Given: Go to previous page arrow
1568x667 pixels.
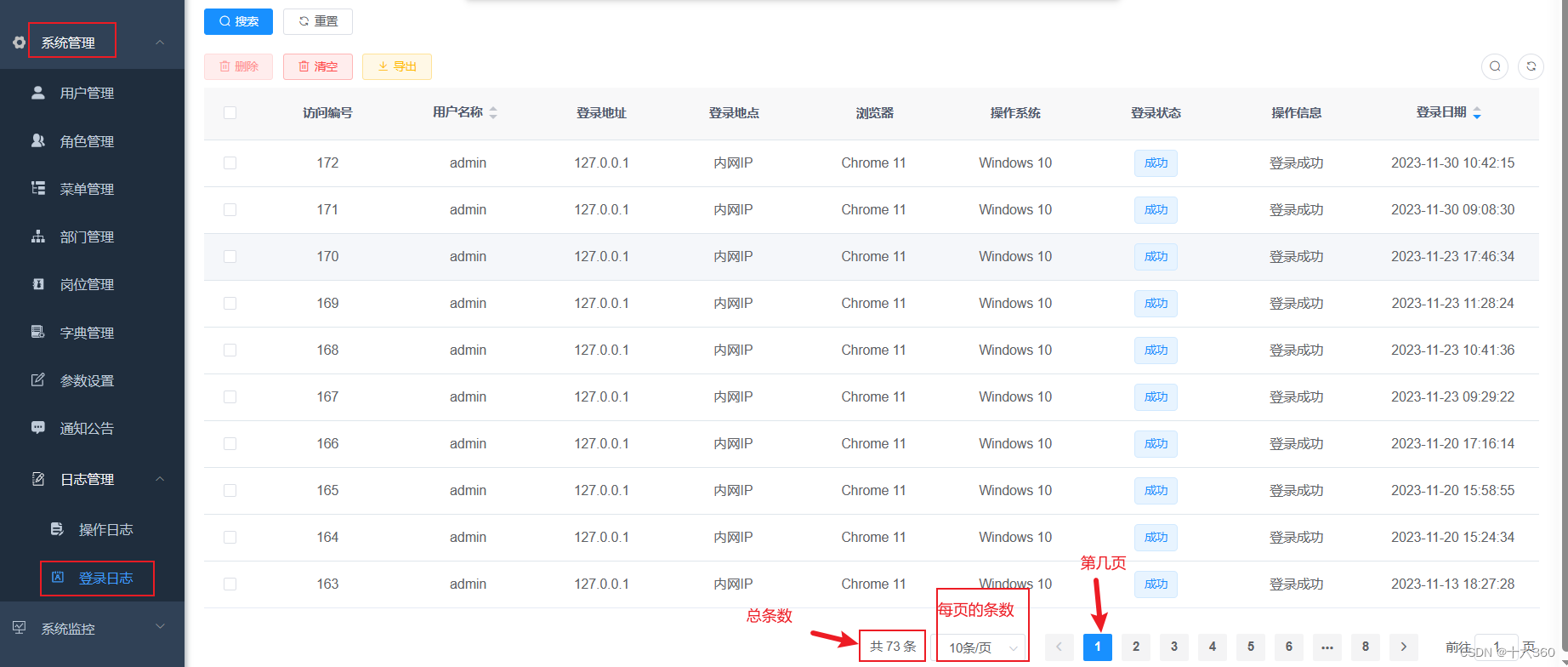Looking at the screenshot, I should click(x=1059, y=647).
